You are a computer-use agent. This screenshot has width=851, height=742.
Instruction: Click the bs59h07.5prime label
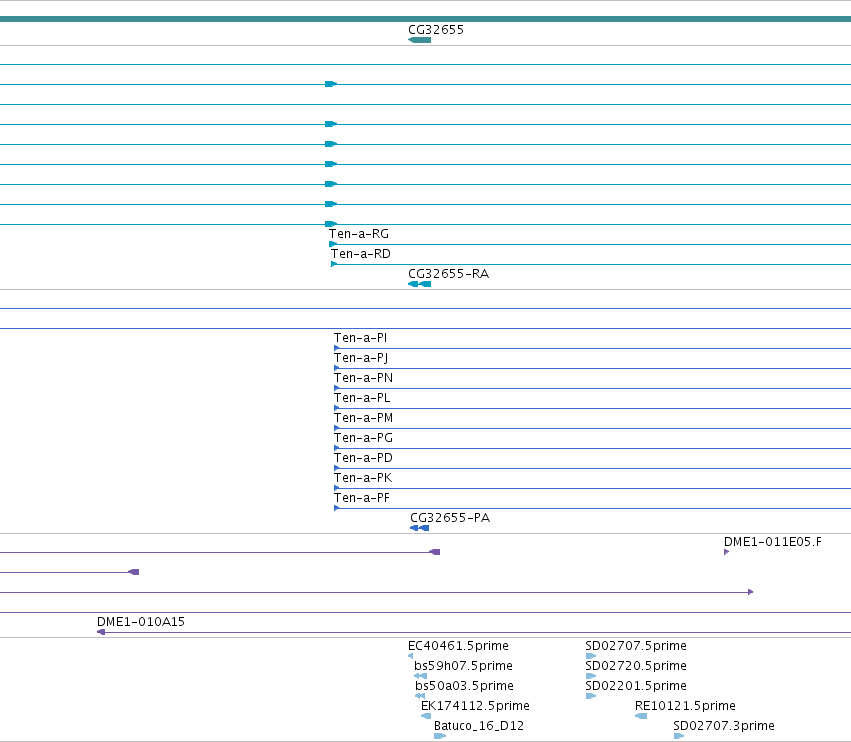point(463,666)
